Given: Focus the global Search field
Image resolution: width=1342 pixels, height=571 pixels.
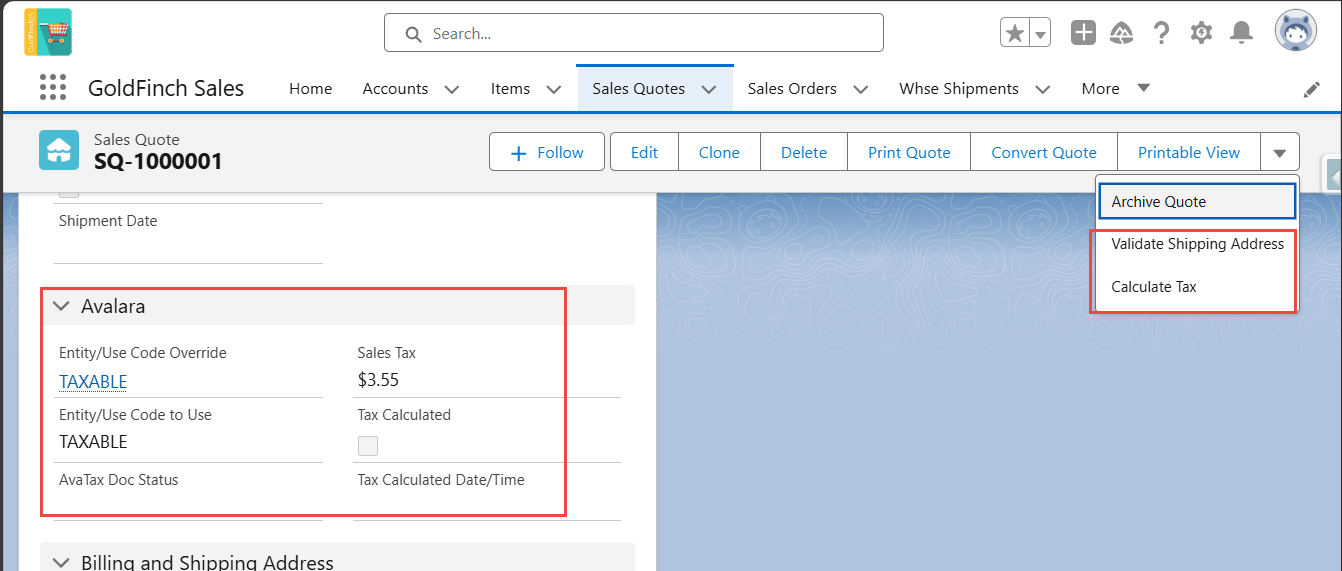Looking at the screenshot, I should pyautogui.click(x=634, y=33).
